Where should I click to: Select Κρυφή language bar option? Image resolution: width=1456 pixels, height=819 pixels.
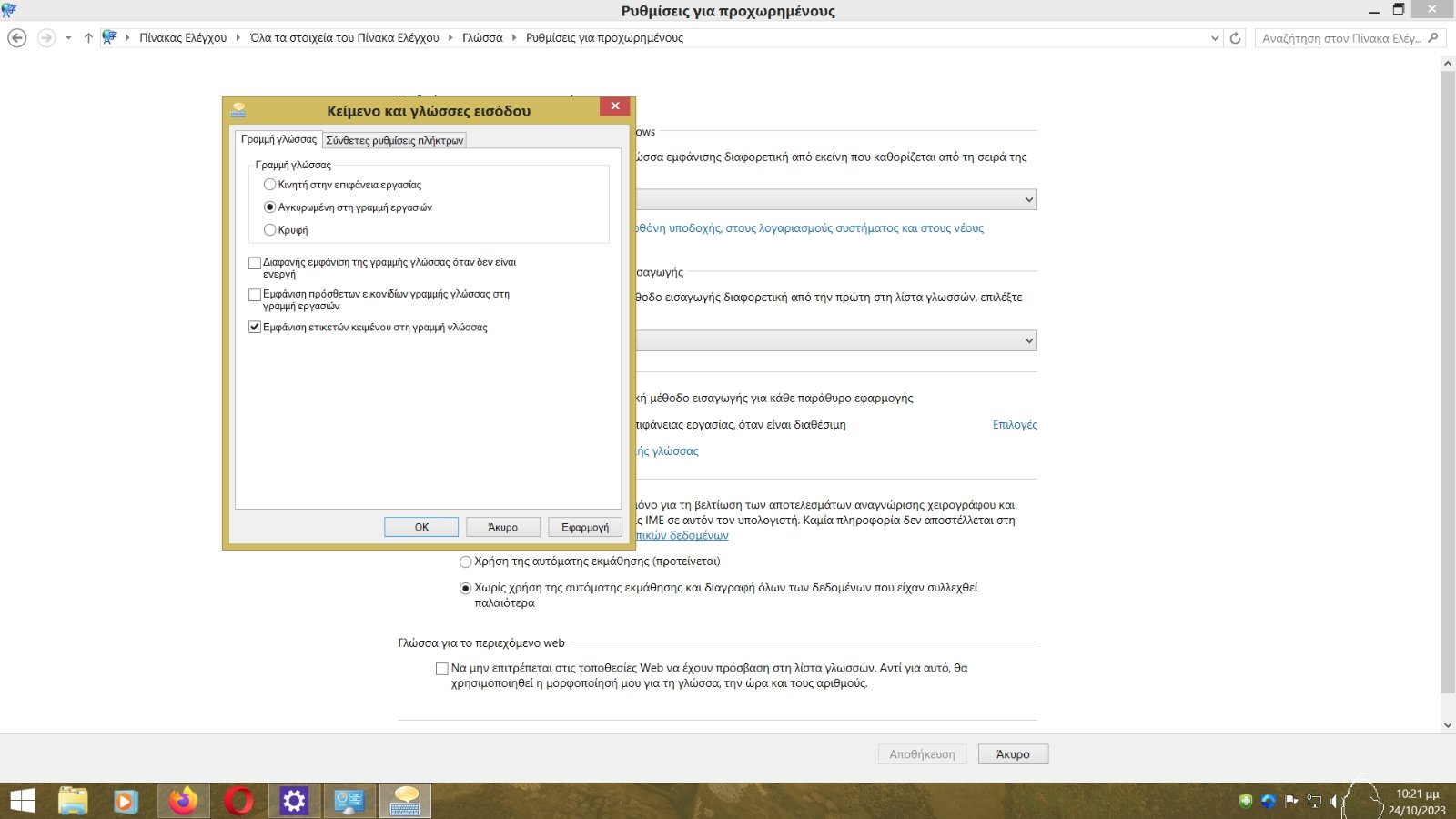coord(286,230)
